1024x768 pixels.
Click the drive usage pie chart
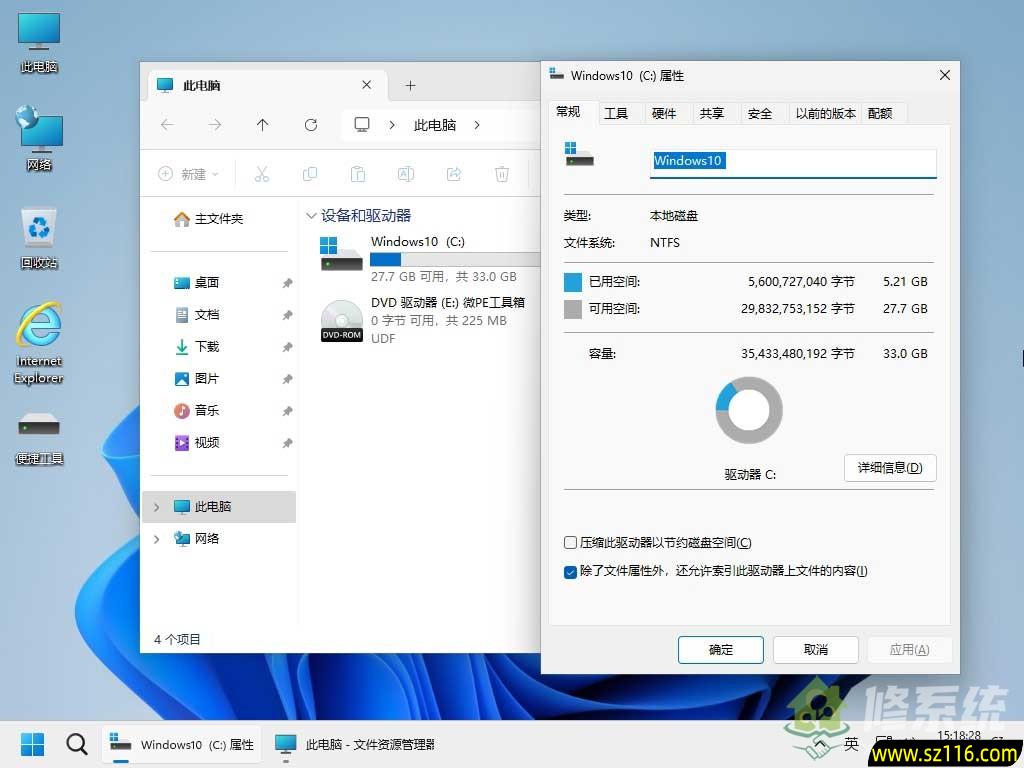pyautogui.click(x=748, y=410)
